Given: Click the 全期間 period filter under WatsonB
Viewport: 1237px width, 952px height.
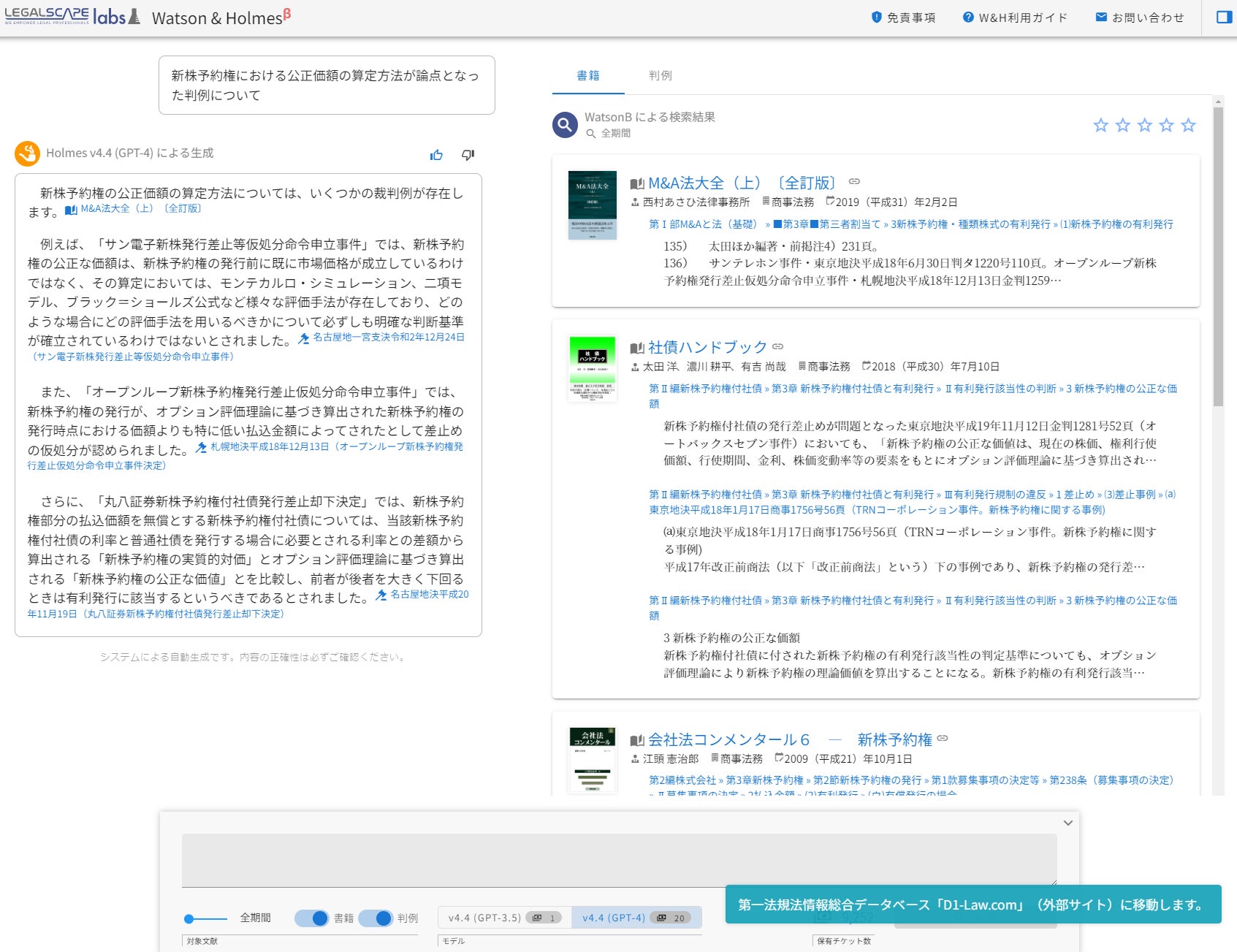Looking at the screenshot, I should pos(609,134).
